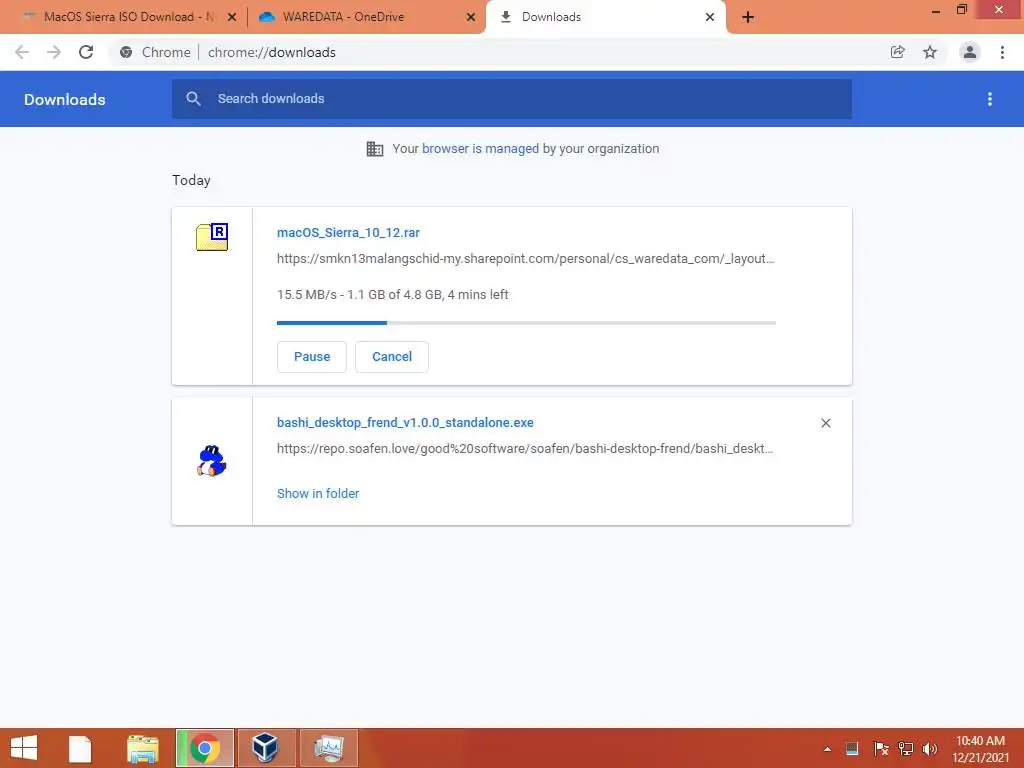
Task: Minimize the Chrome window
Action: [936, 10]
